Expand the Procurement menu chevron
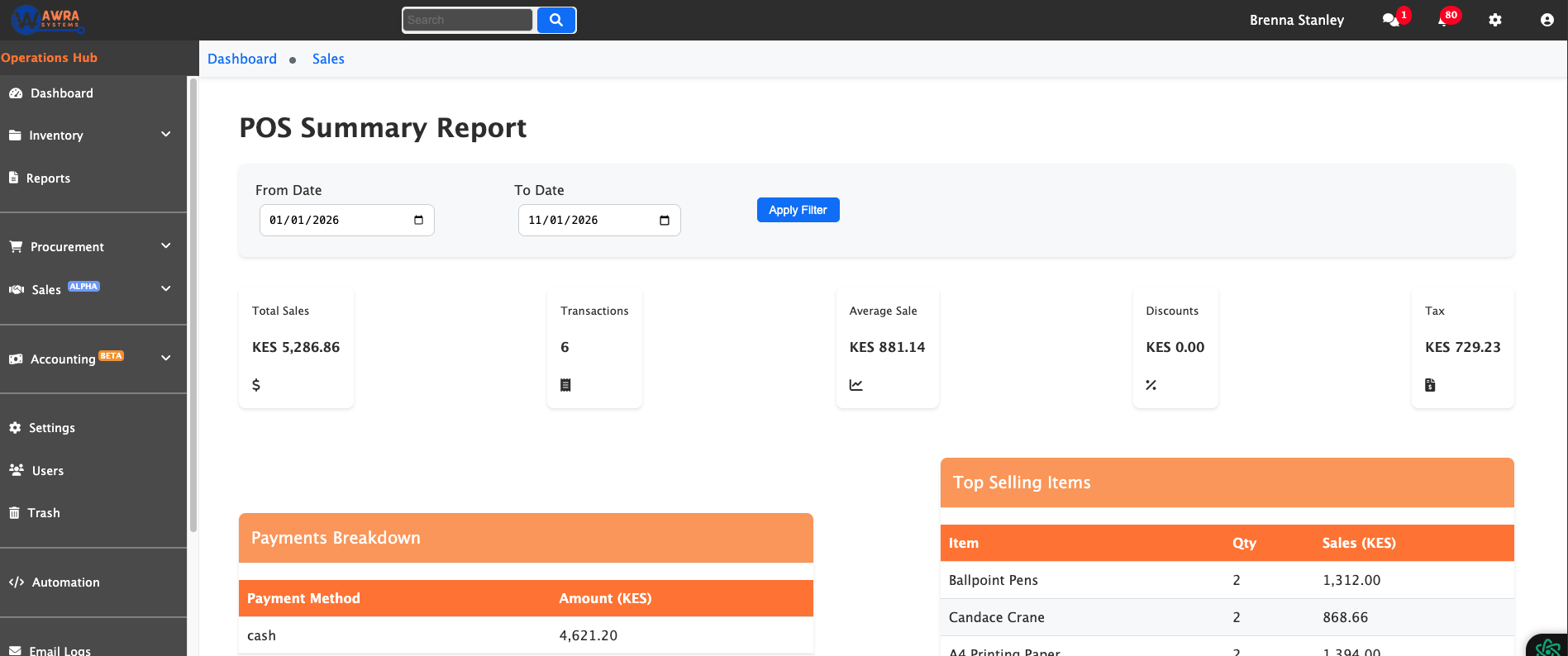Viewport: 1568px width, 656px height. point(166,246)
